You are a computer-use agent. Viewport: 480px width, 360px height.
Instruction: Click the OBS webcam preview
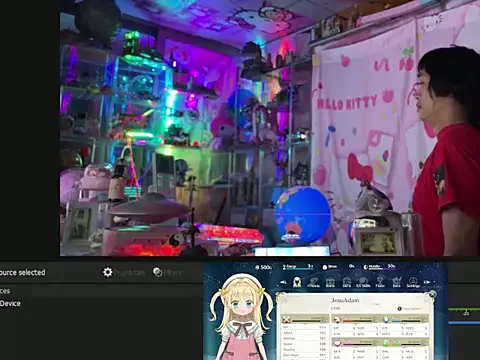tap(270, 128)
